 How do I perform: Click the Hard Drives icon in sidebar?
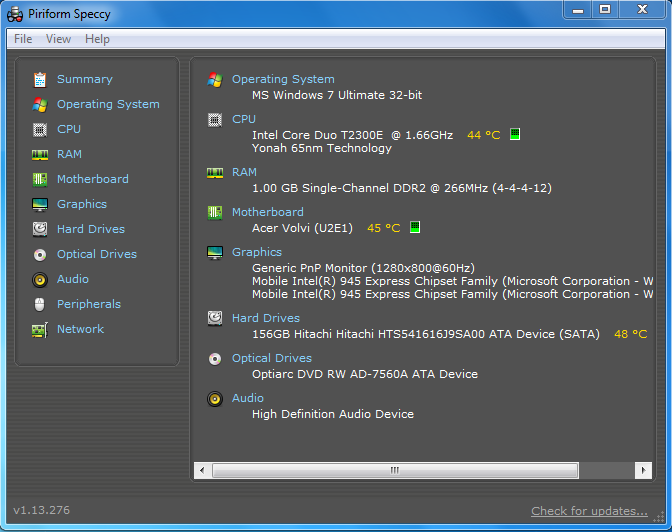point(40,229)
